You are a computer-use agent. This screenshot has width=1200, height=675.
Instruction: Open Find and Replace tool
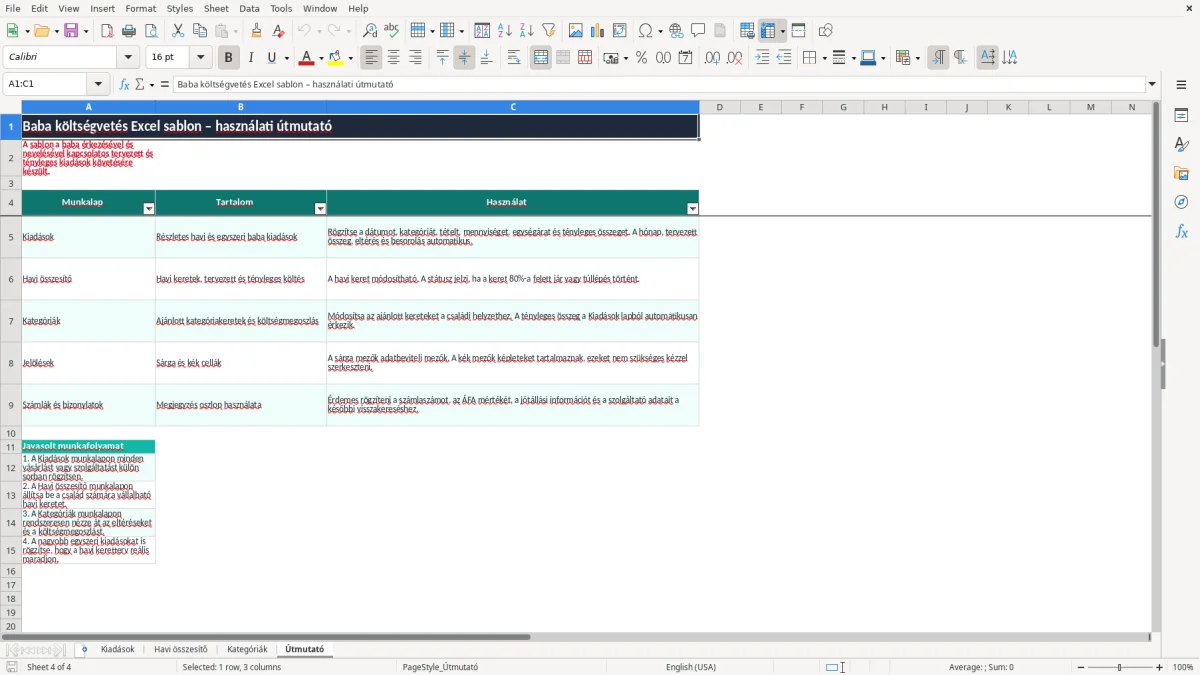[370, 31]
